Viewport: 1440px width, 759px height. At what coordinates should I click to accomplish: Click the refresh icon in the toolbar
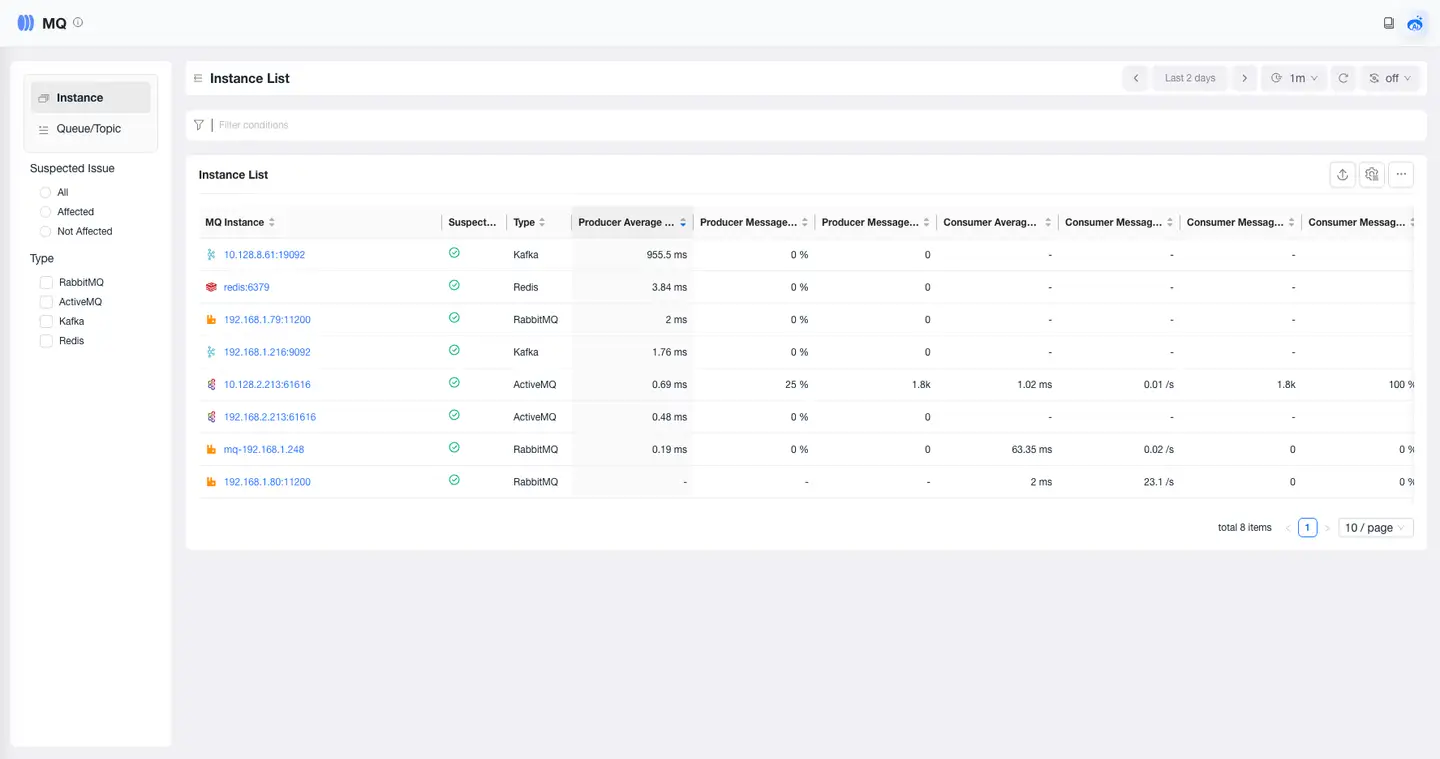1343,78
